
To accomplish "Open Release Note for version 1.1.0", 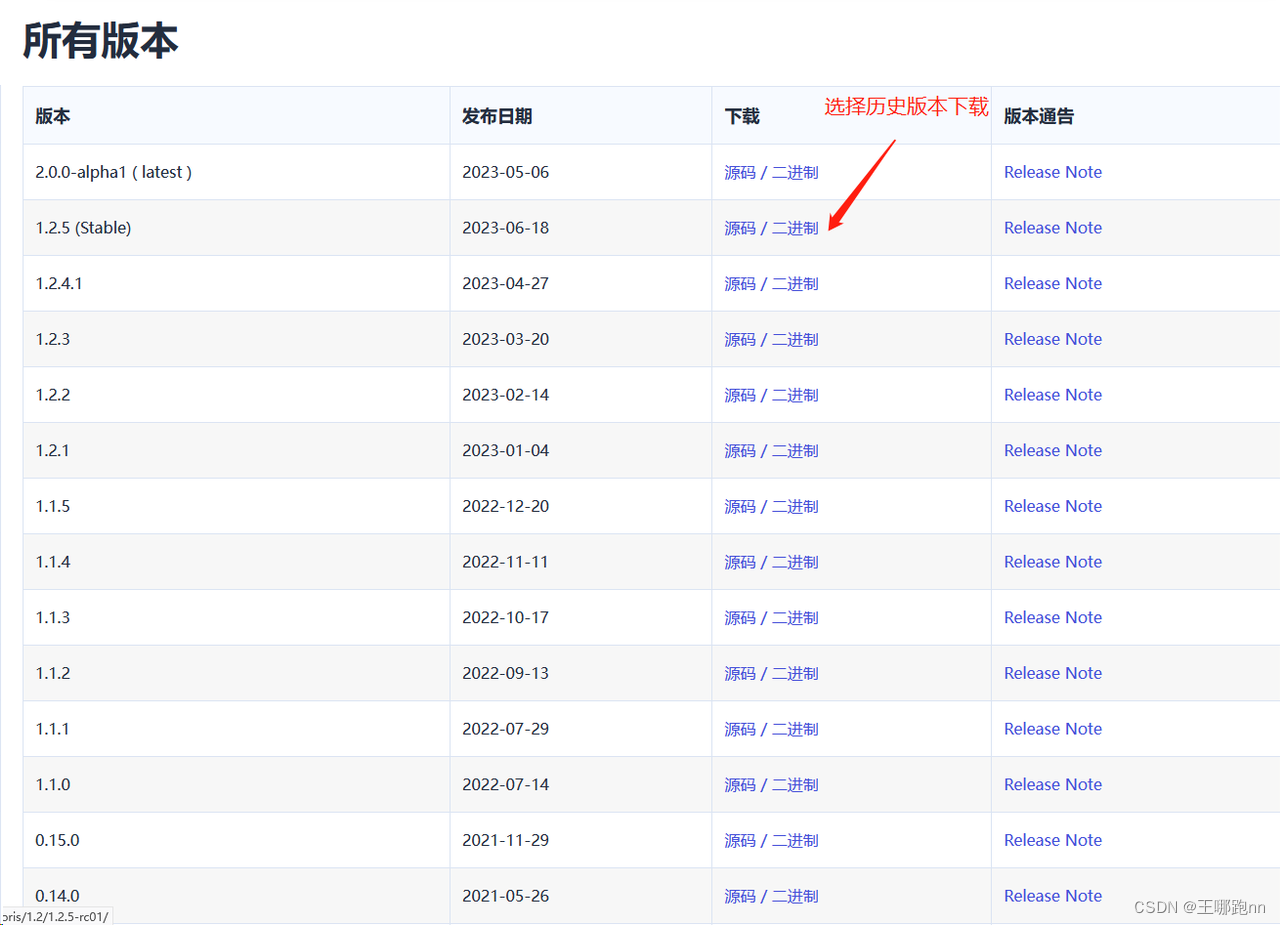I will tap(1053, 785).
